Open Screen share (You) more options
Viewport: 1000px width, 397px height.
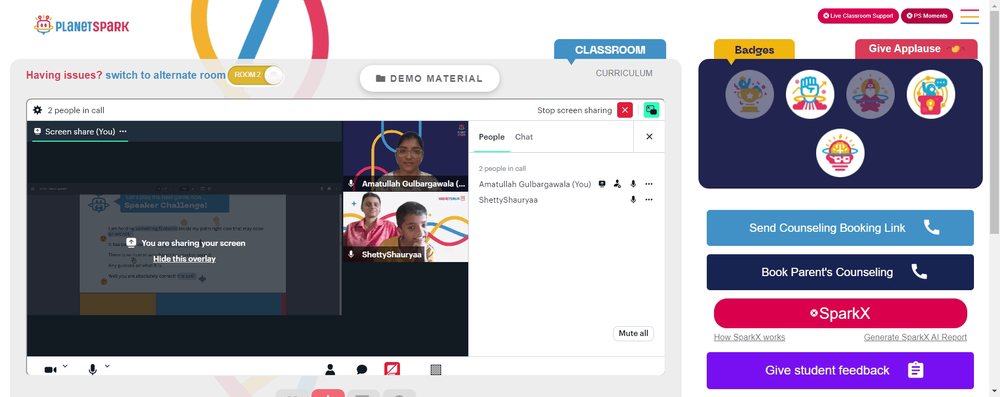click(123, 131)
